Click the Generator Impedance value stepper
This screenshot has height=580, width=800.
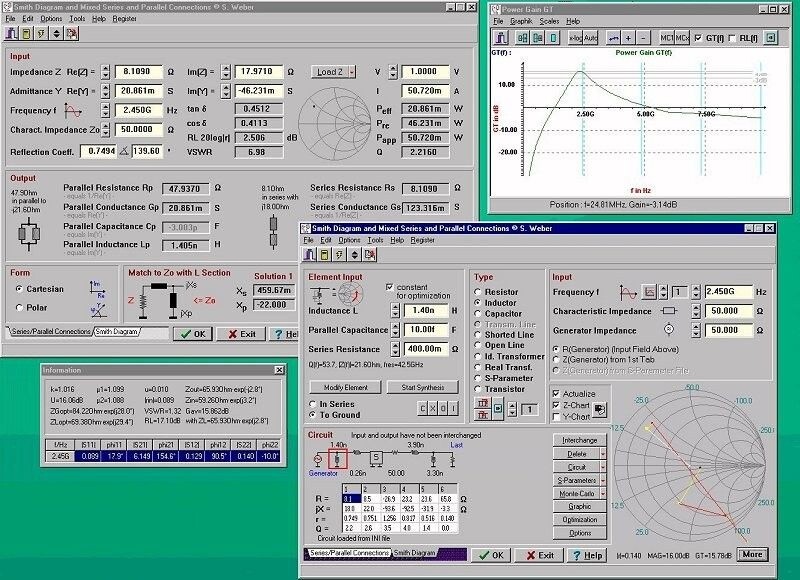(696, 330)
